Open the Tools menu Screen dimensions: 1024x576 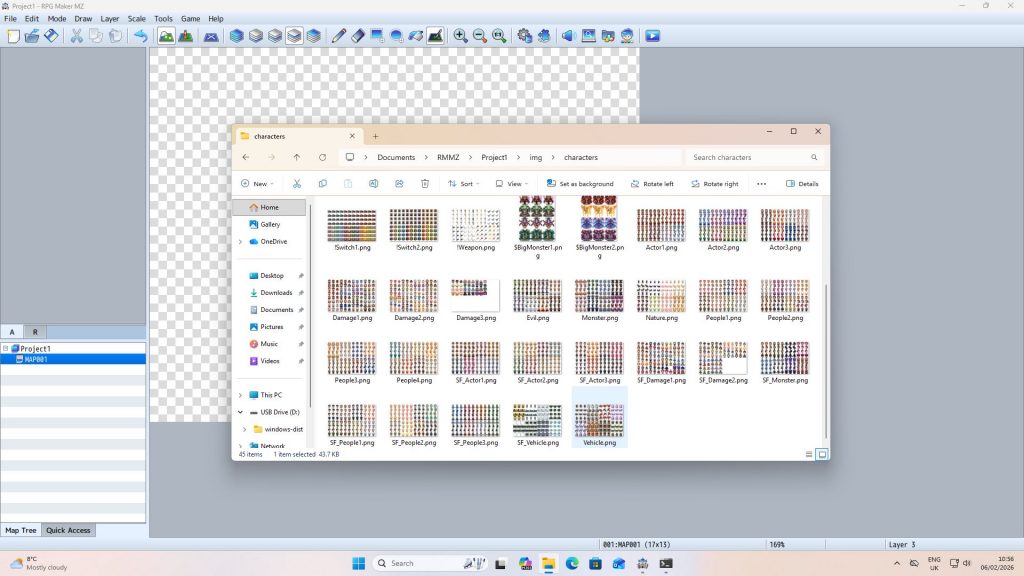coord(163,18)
